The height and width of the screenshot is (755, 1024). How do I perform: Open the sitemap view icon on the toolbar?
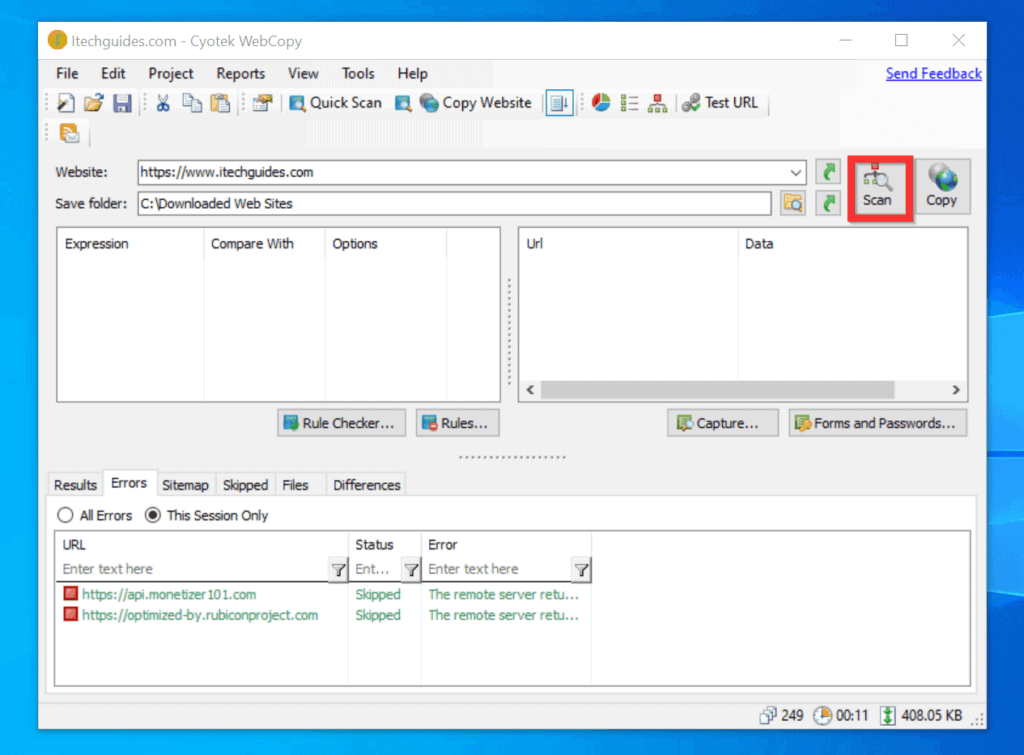pos(657,102)
